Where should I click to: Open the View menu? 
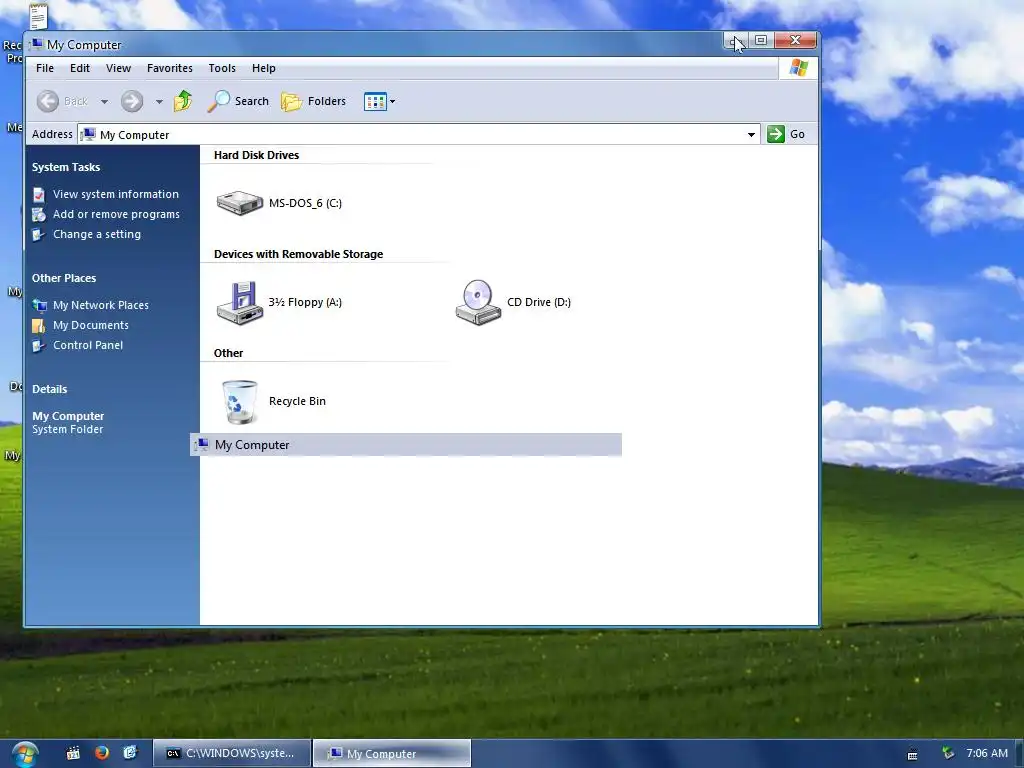coord(118,68)
